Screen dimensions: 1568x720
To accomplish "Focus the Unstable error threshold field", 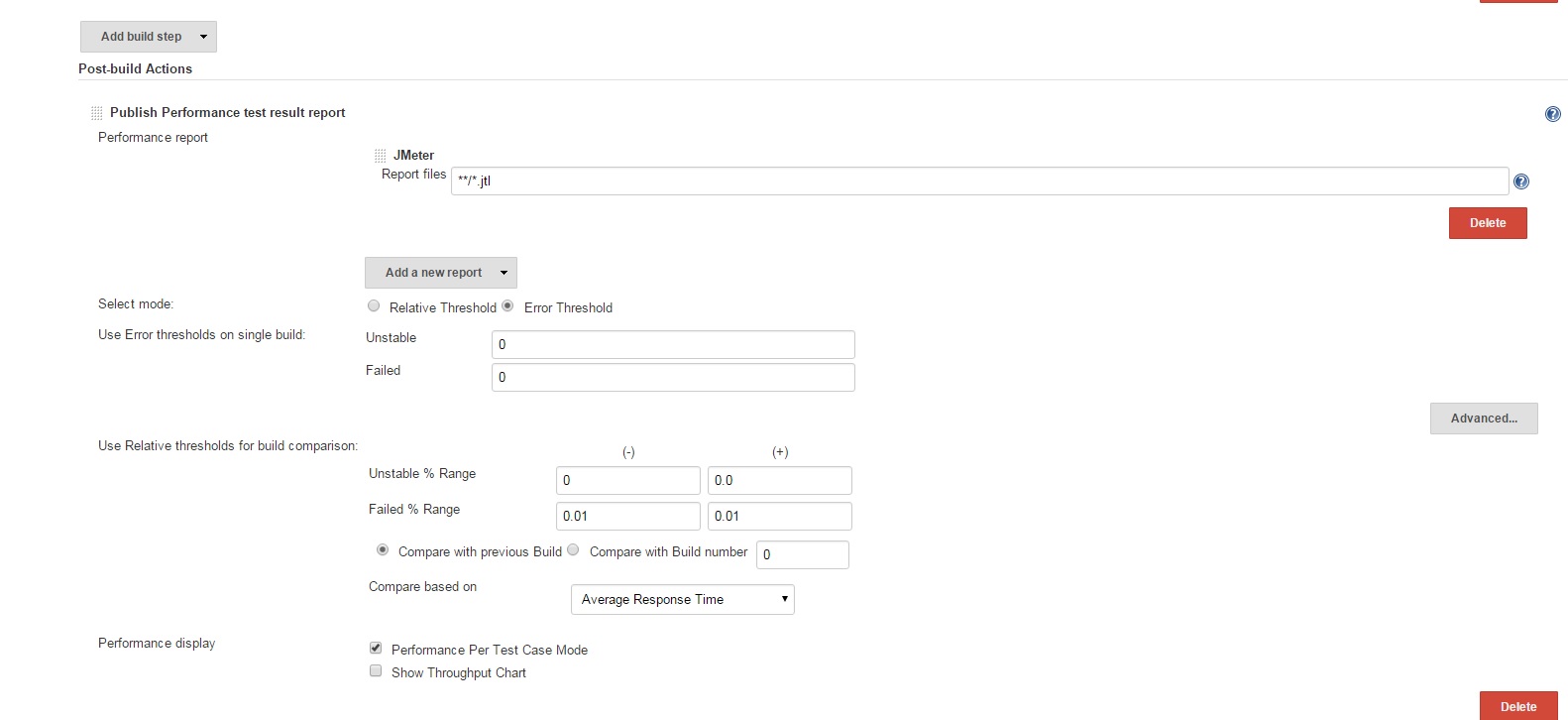I will (x=672, y=344).
